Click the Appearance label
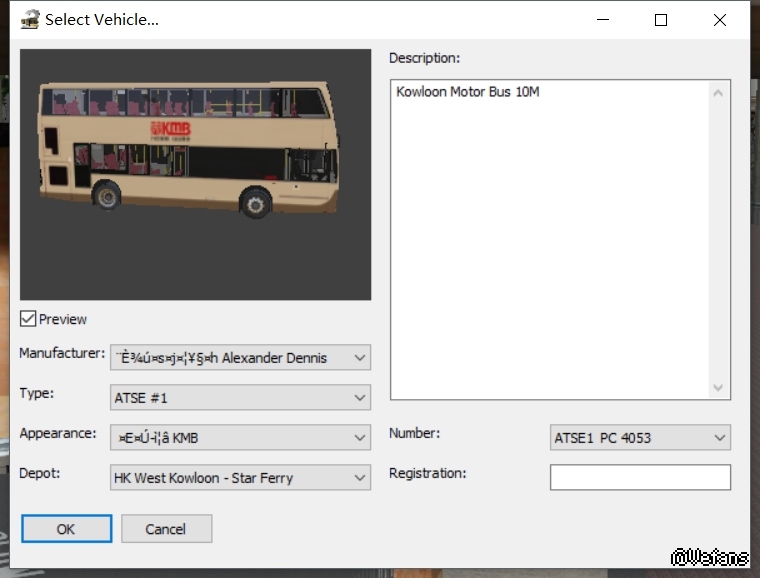 pos(58,433)
